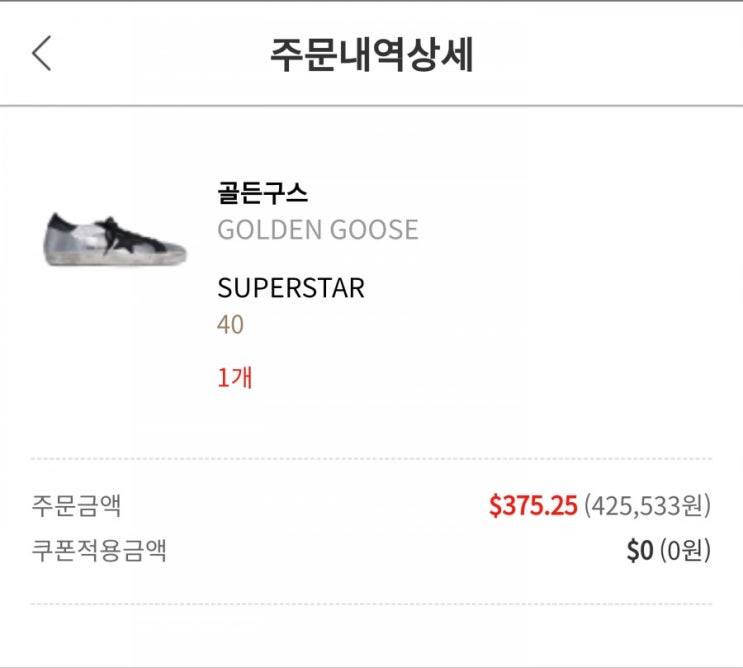Open the Golden Goose sneaker thumbnail
Viewport: 743px width, 668px height.
(x=116, y=238)
